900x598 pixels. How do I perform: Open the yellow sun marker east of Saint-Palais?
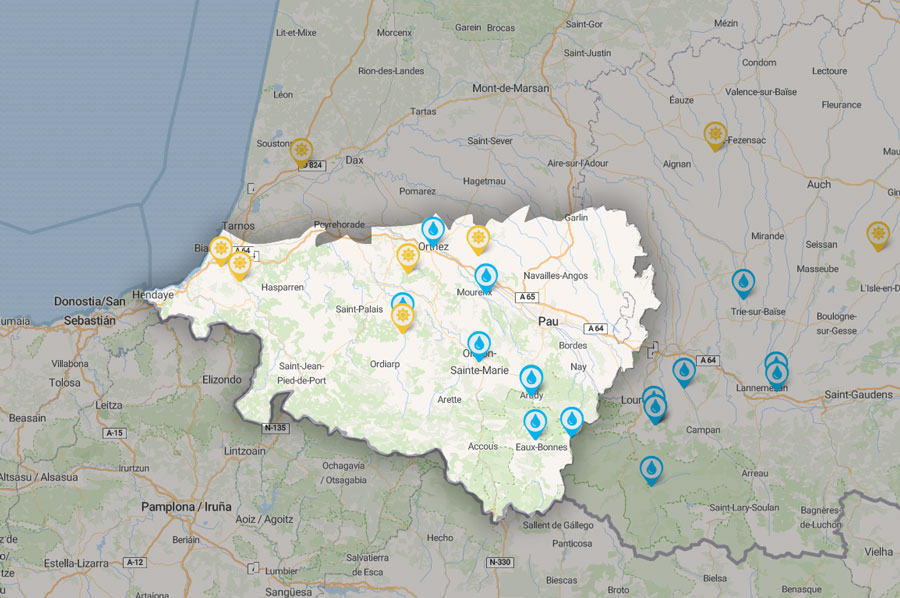click(x=402, y=317)
